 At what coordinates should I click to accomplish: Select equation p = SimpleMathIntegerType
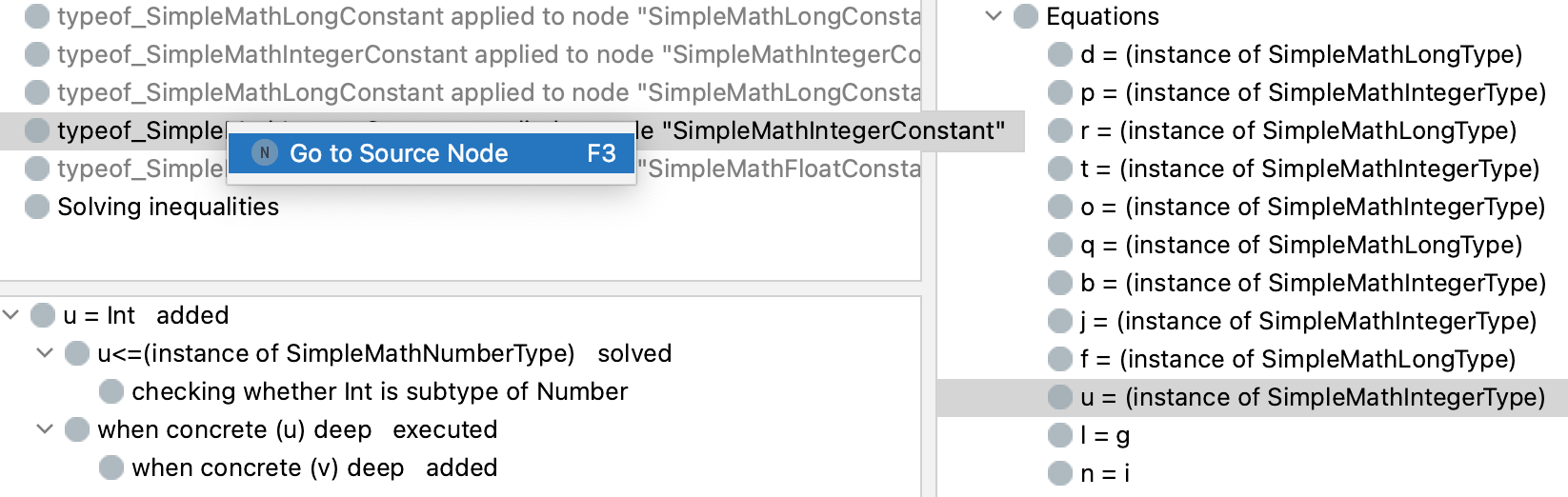[1312, 92]
